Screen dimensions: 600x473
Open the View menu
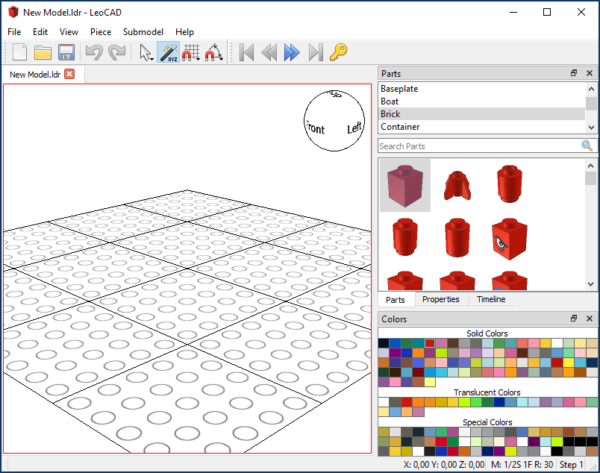coord(69,32)
